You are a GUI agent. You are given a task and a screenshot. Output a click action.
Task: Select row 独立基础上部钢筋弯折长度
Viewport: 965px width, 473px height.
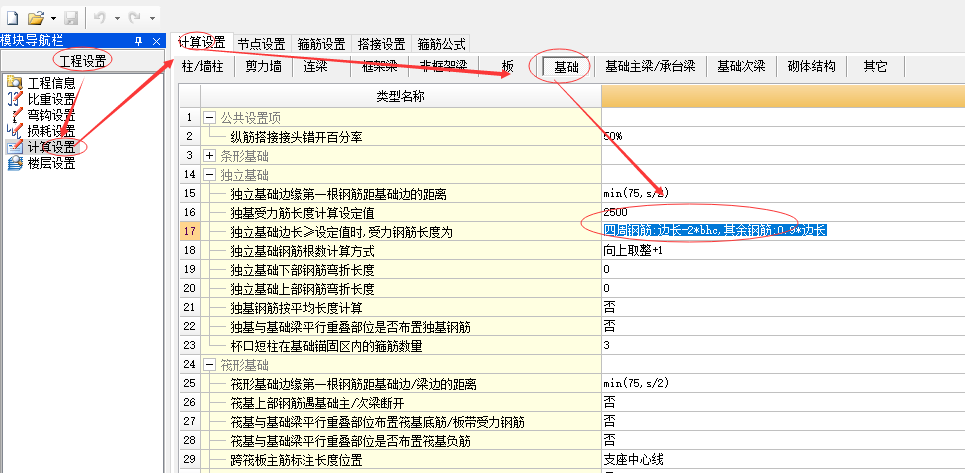[401, 288]
